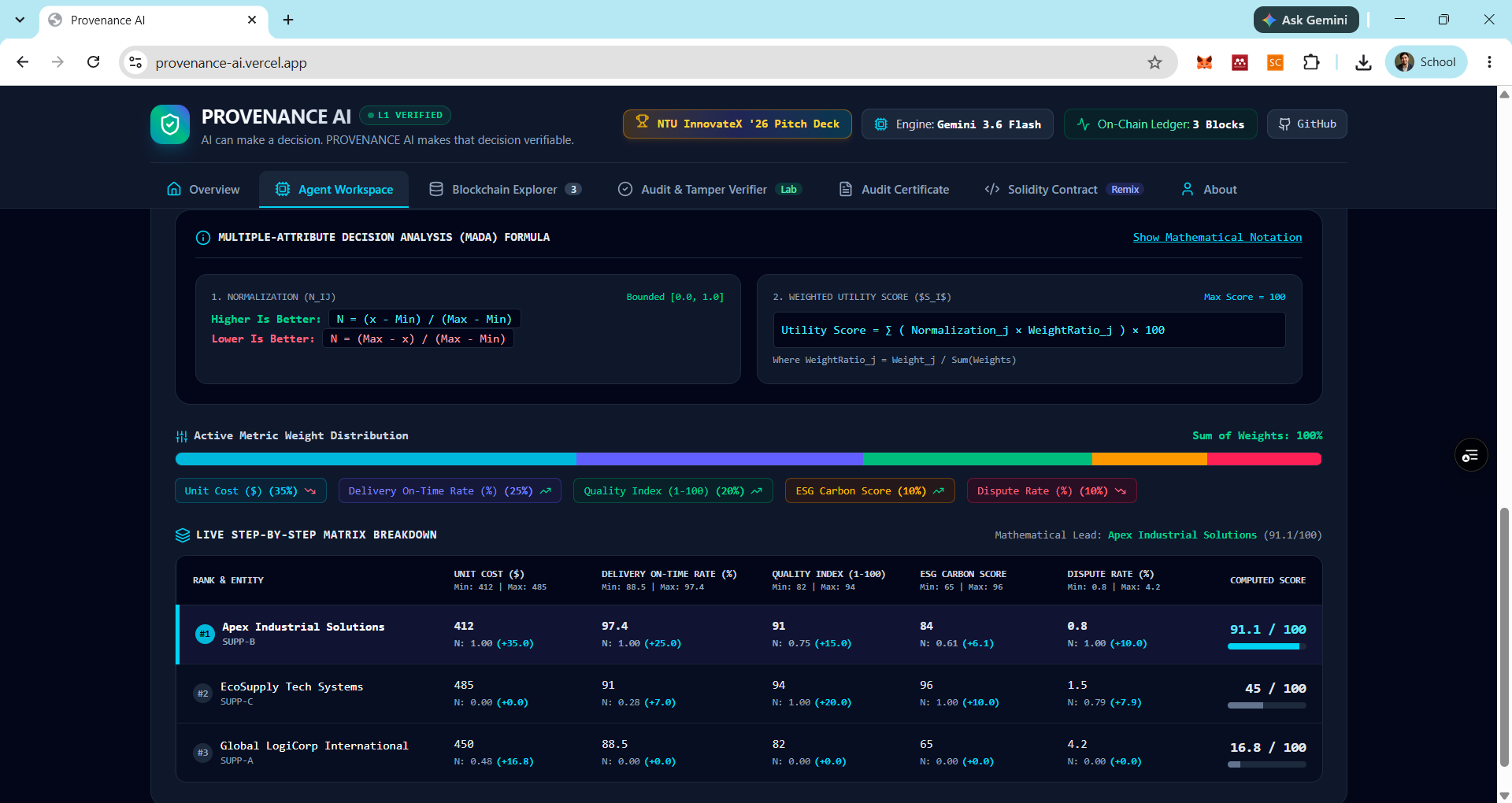Open the Audit Certificate tab
This screenshot has height=803, width=1512.
(894, 190)
